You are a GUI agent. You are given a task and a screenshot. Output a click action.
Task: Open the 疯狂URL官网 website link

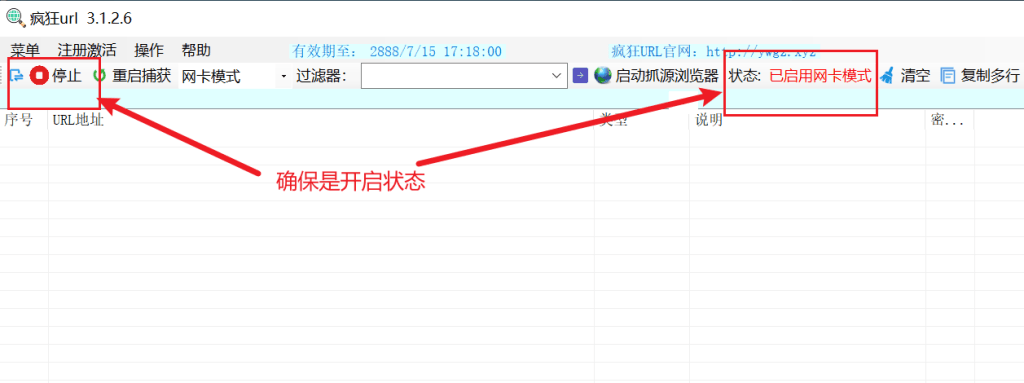pos(714,51)
